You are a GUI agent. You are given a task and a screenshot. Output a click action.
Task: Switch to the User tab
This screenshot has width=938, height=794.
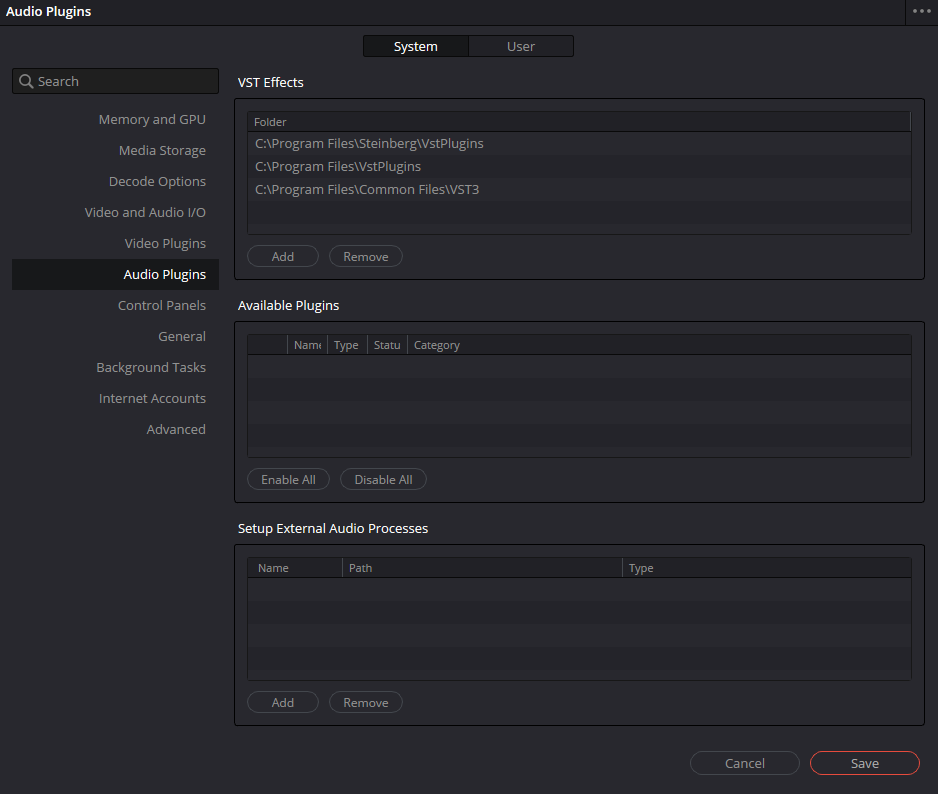520,46
